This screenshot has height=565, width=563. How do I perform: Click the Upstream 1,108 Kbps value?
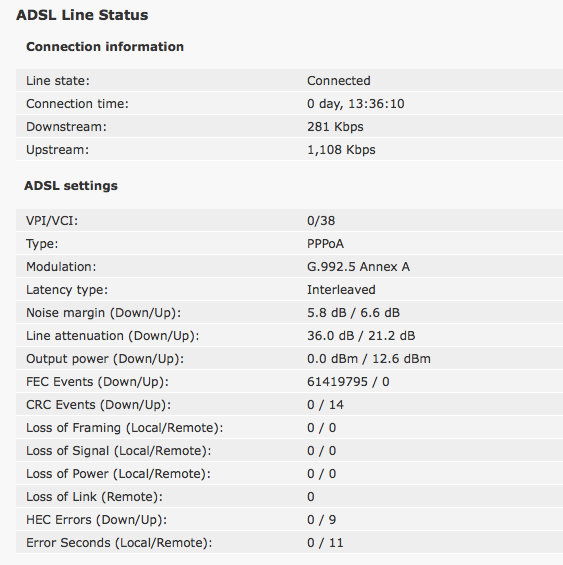click(x=341, y=150)
